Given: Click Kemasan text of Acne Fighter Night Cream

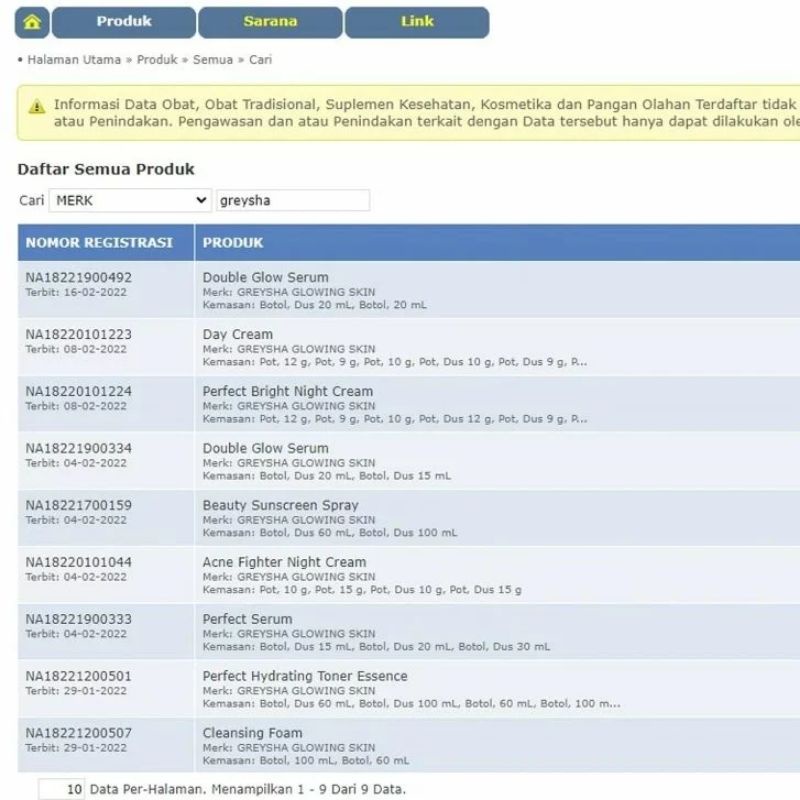Looking at the screenshot, I should 362,590.
